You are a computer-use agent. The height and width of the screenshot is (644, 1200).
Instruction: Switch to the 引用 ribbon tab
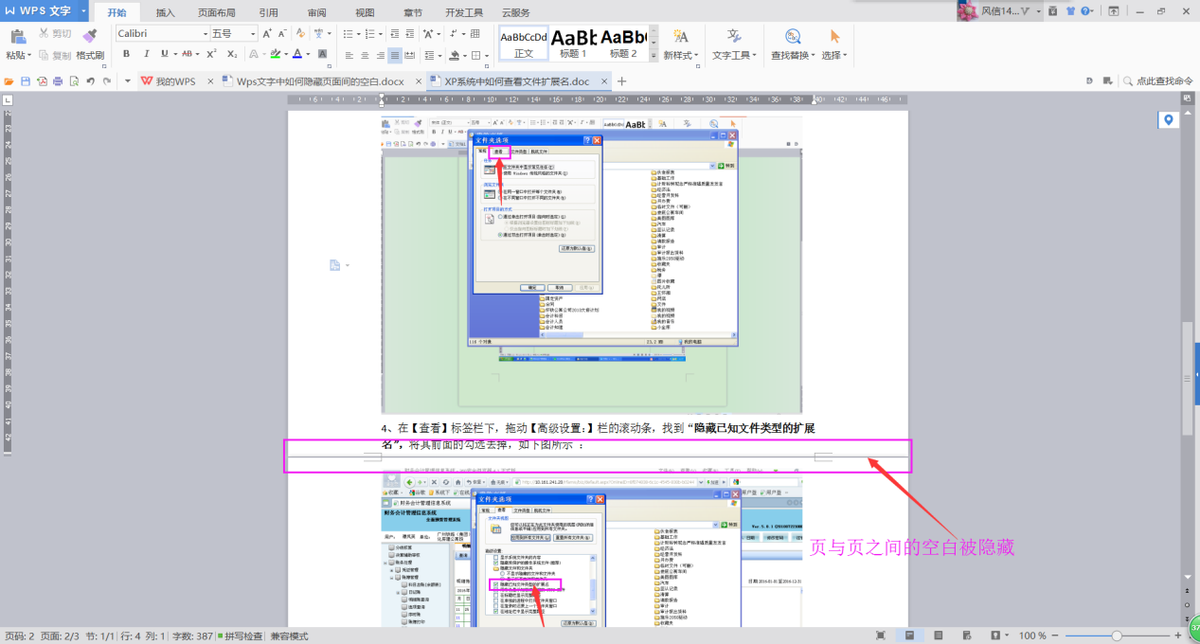point(268,13)
